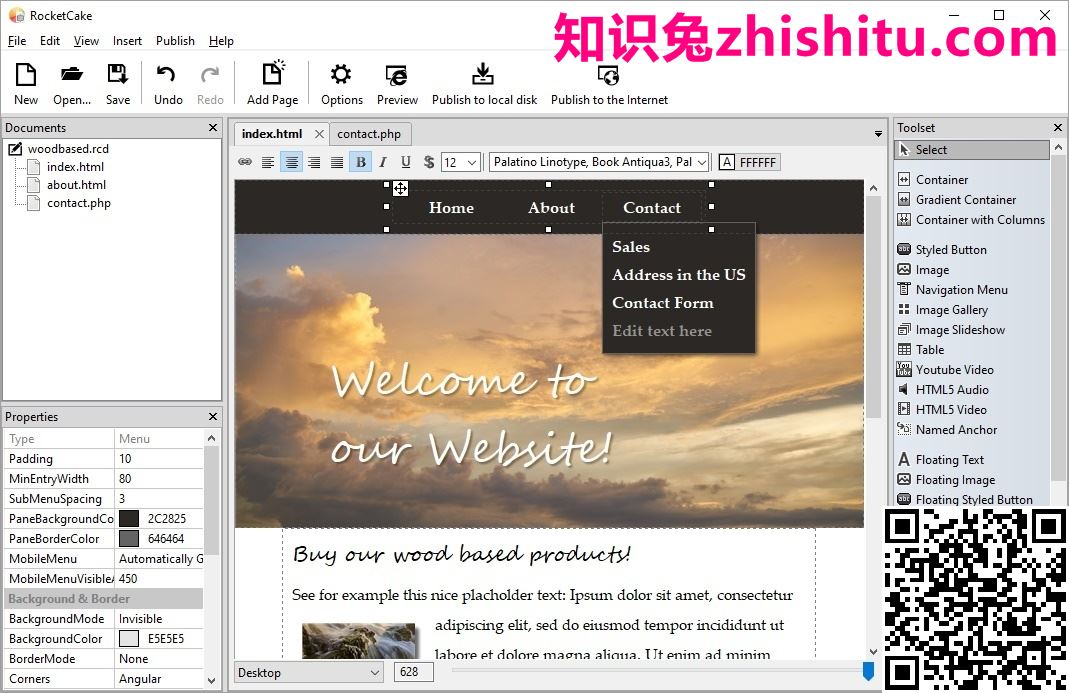
Task: Close the Documents panel
Action: pos(213,128)
